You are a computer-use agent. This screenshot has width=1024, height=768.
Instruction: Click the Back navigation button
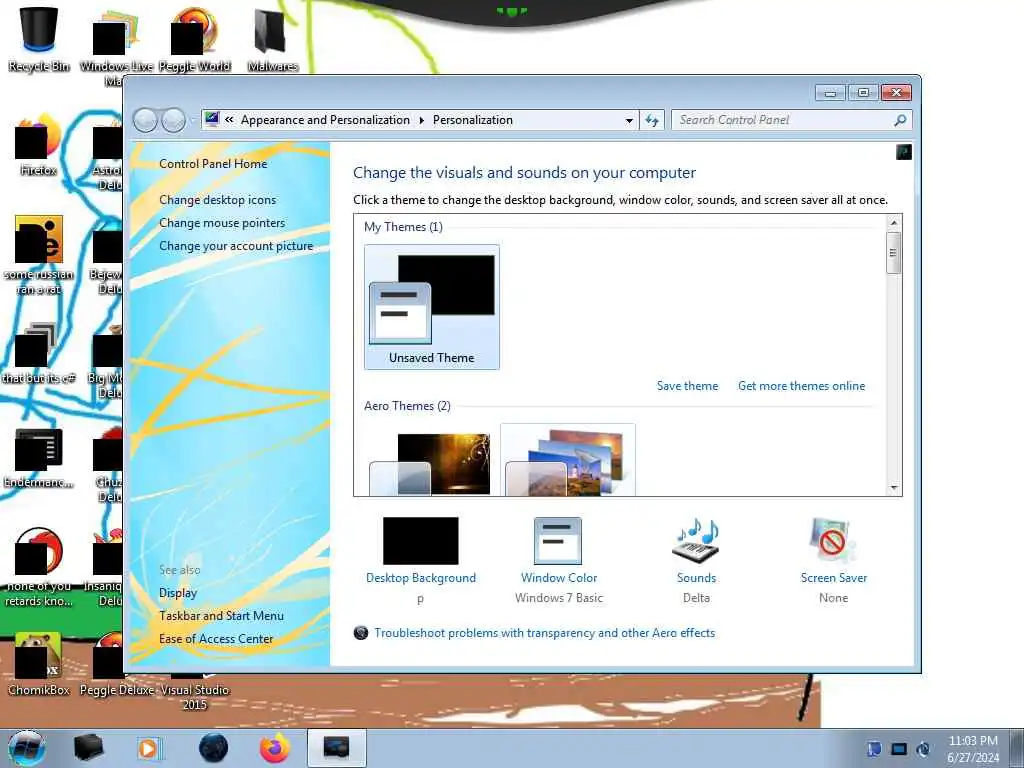tap(145, 120)
